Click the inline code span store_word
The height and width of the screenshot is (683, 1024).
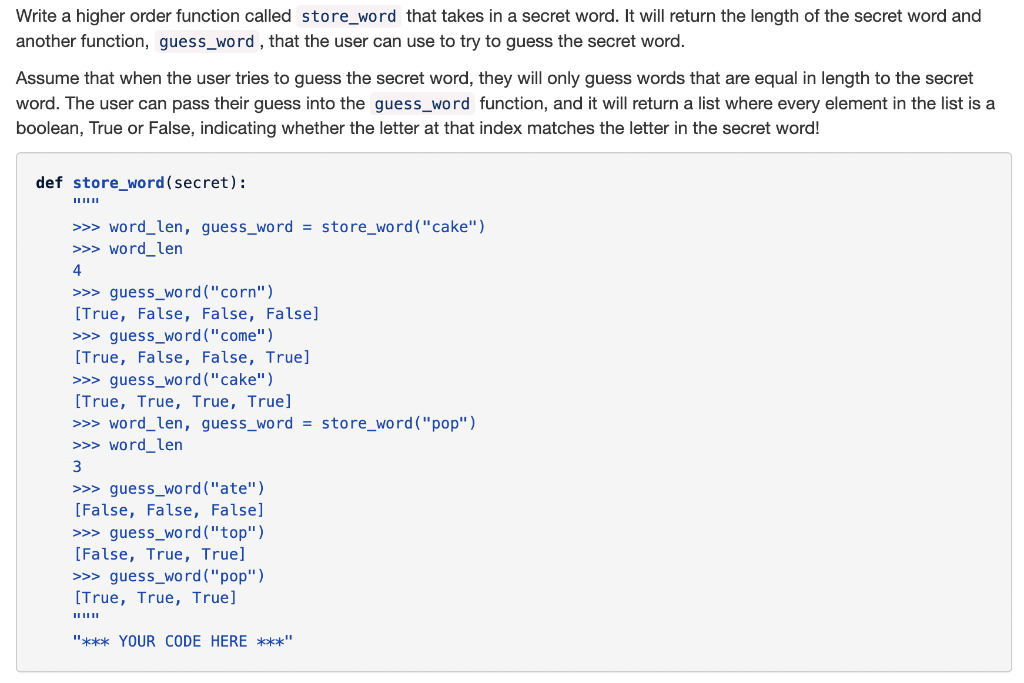pyautogui.click(x=347, y=16)
